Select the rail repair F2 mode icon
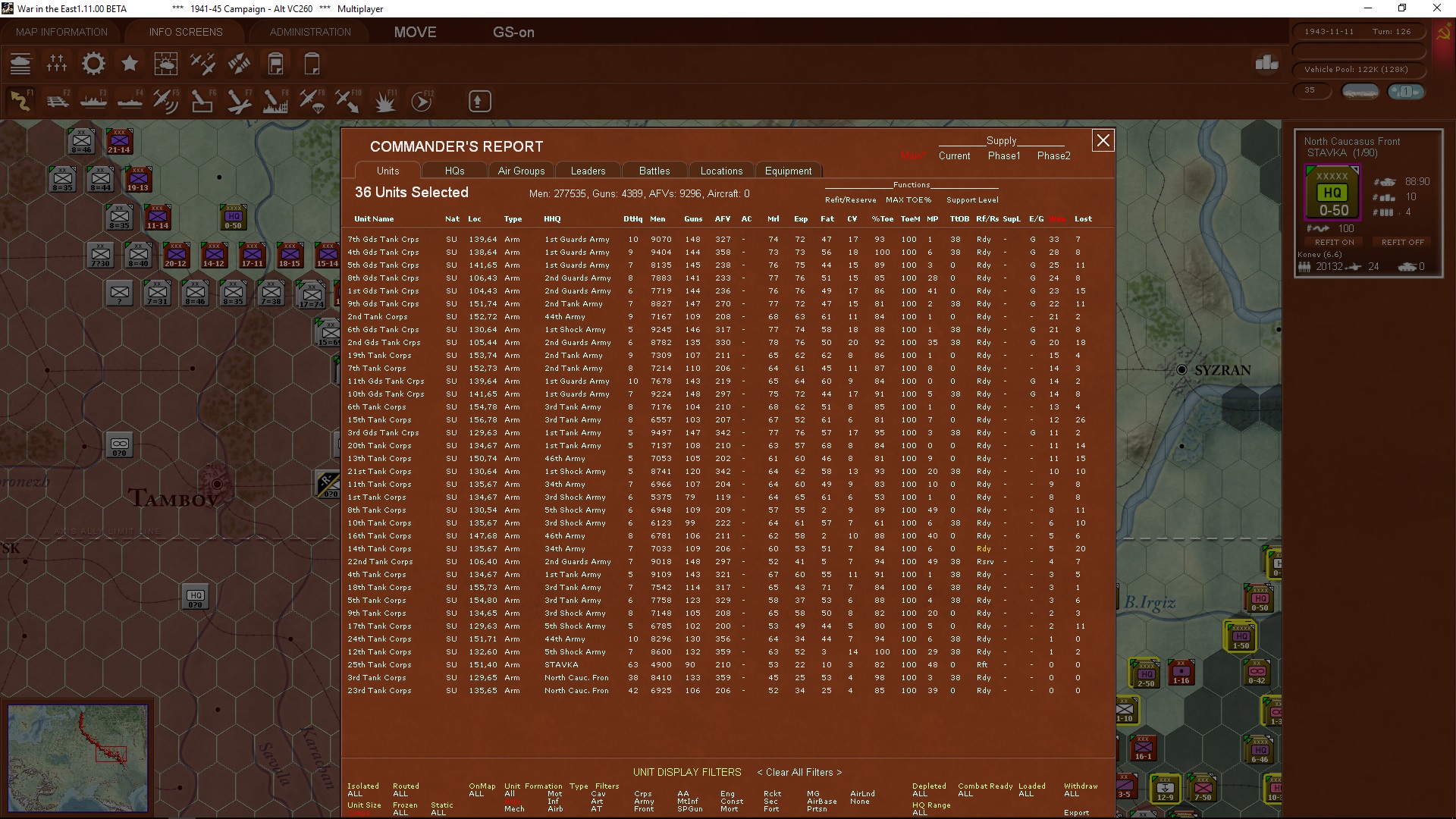 pos(57,101)
